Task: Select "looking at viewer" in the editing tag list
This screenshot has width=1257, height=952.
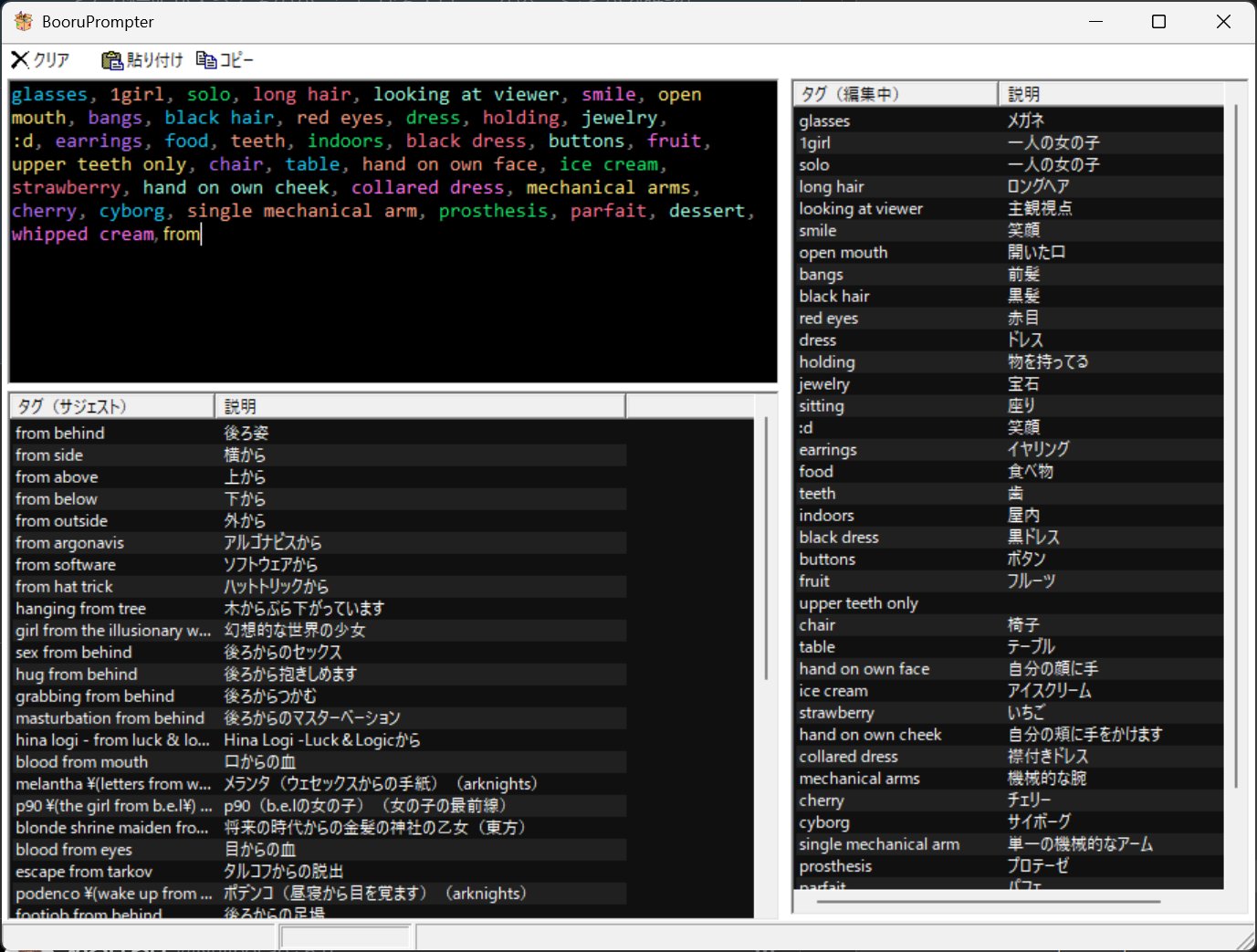Action: pos(1009,208)
